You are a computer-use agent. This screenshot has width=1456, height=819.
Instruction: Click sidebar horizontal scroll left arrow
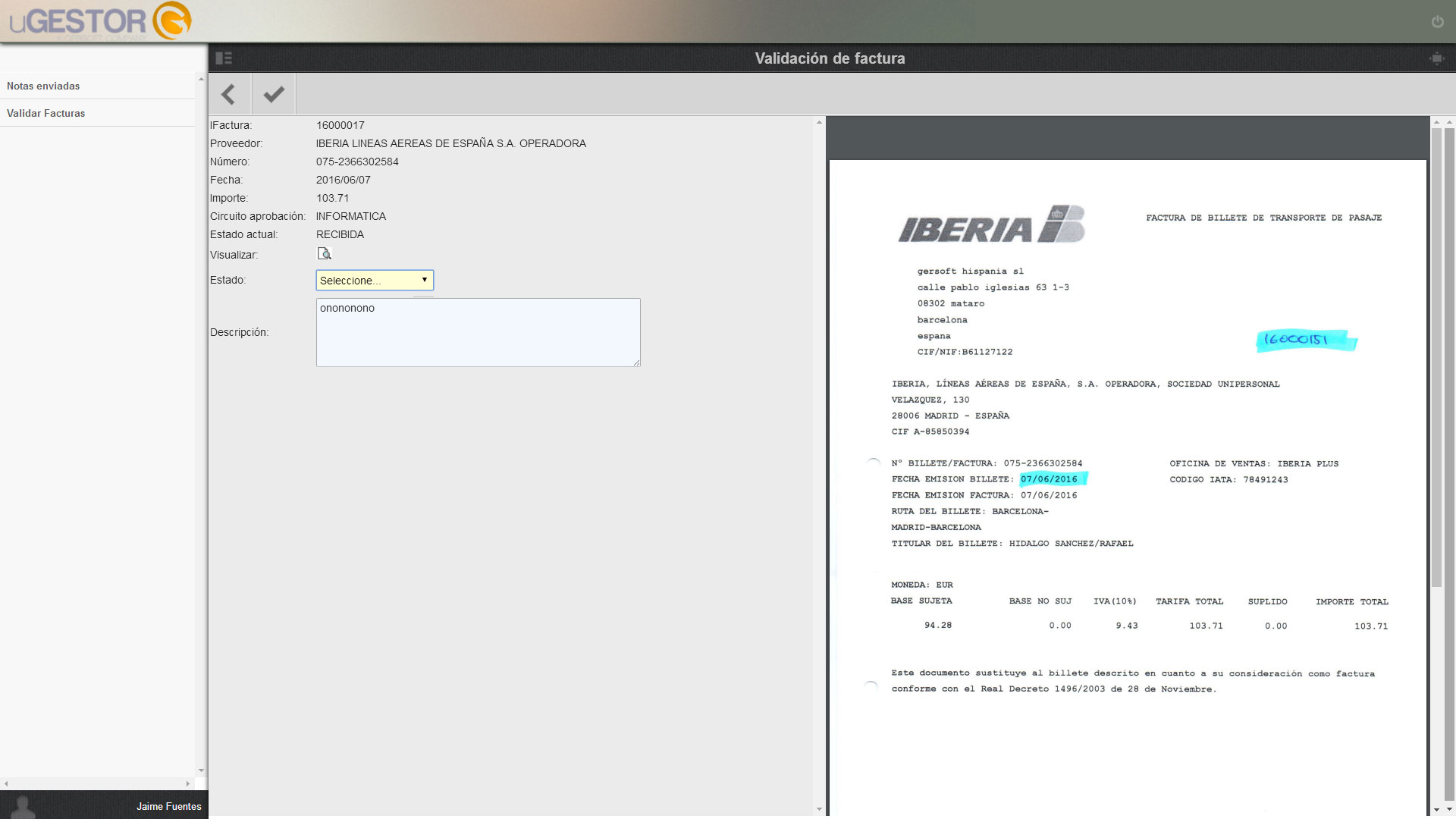tap(6, 783)
